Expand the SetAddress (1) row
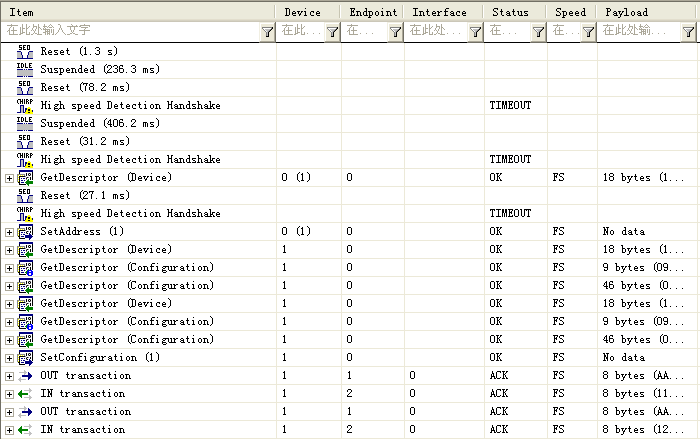700x439 pixels. pos(9,232)
